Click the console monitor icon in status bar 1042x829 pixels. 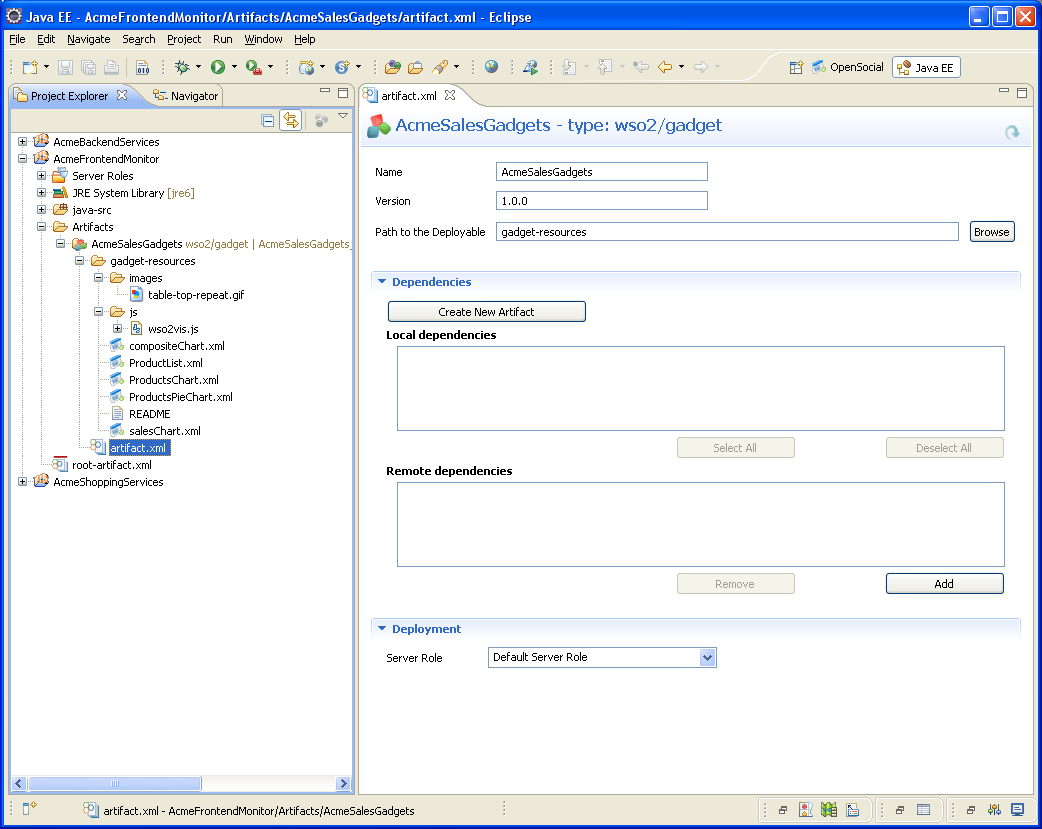1017,810
